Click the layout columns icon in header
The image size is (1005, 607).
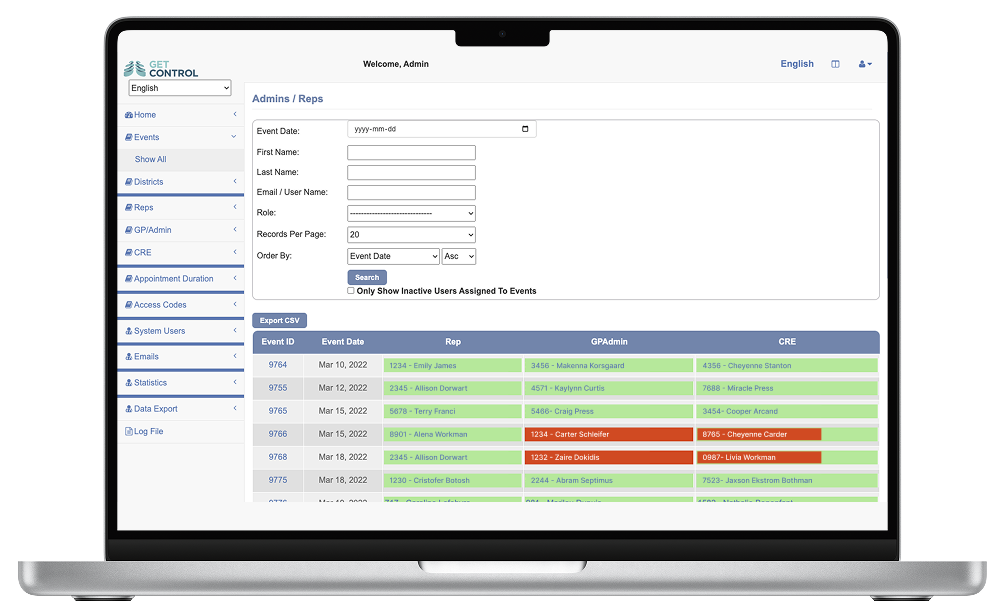(x=835, y=64)
